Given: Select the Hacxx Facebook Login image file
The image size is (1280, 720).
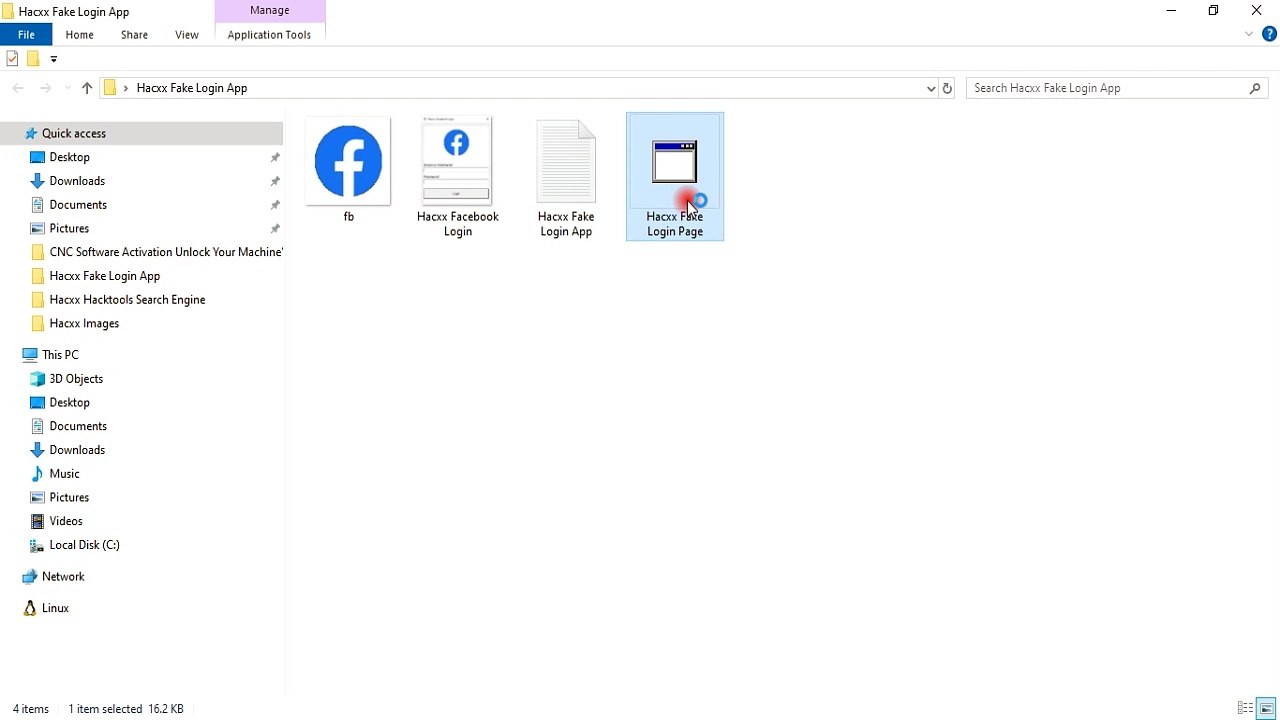Looking at the screenshot, I should point(457,177).
